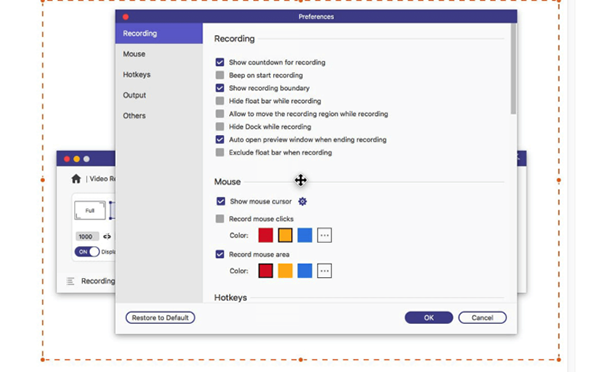
Task: Pick red color for mouse clicks
Action: click(266, 235)
